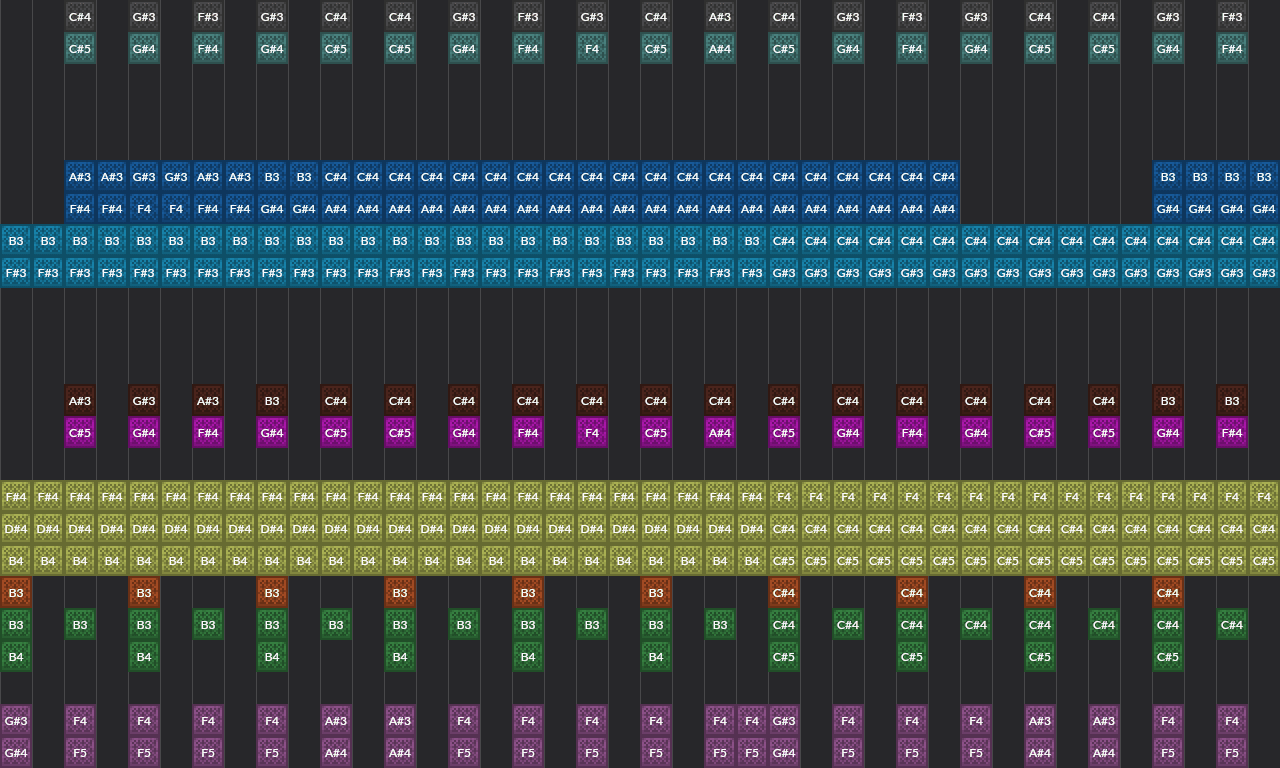The height and width of the screenshot is (768, 1280).
Task: Click the magenta A#4 note block
Action: click(720, 433)
